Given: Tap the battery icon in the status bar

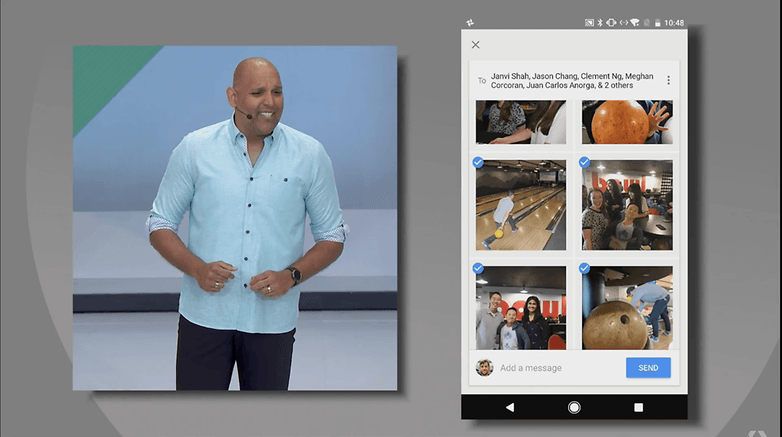Looking at the screenshot, I should pyautogui.click(x=658, y=22).
